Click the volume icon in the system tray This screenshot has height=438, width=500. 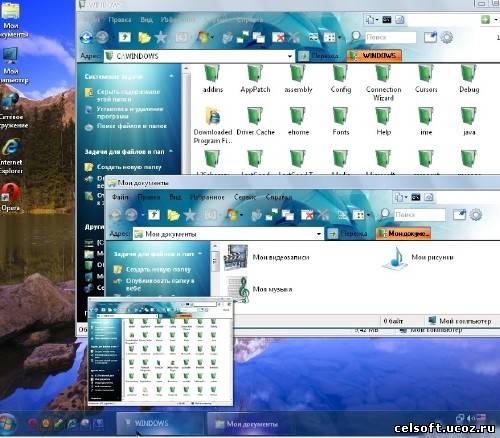pos(471,417)
